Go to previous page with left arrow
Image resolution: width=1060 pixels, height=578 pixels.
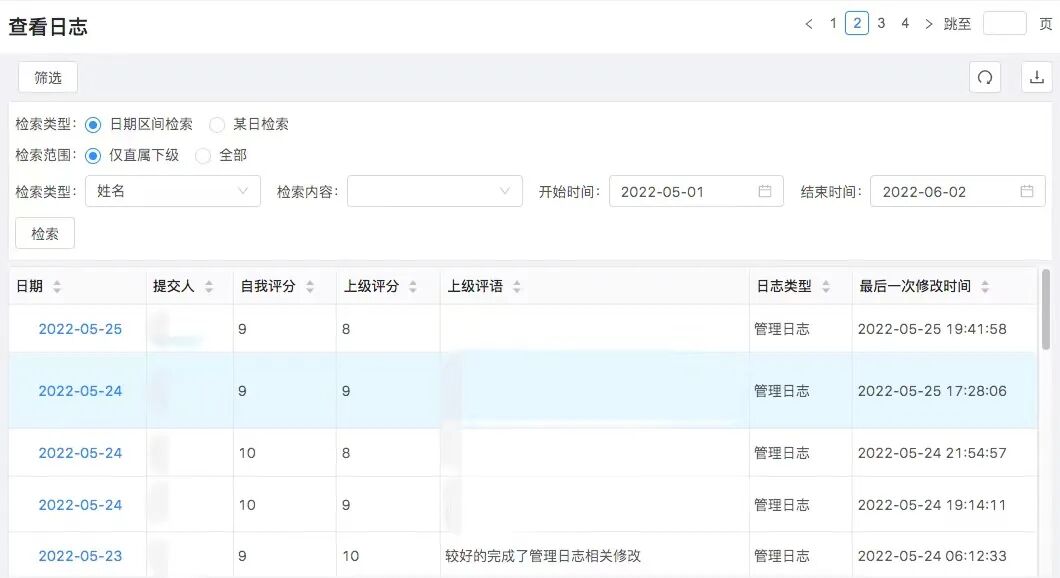pyautogui.click(x=809, y=22)
